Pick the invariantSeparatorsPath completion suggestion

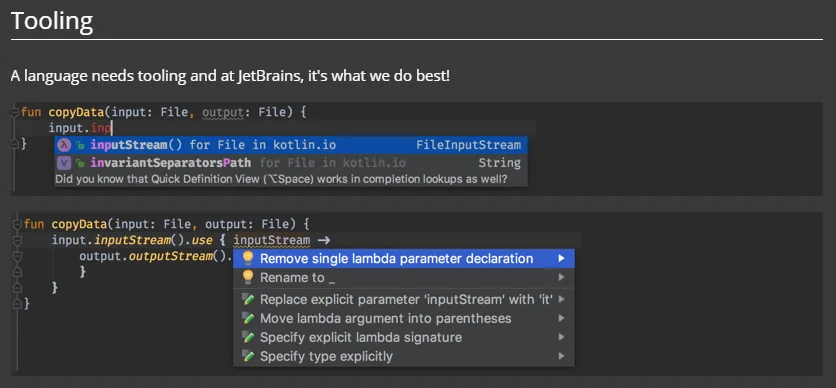click(291, 163)
